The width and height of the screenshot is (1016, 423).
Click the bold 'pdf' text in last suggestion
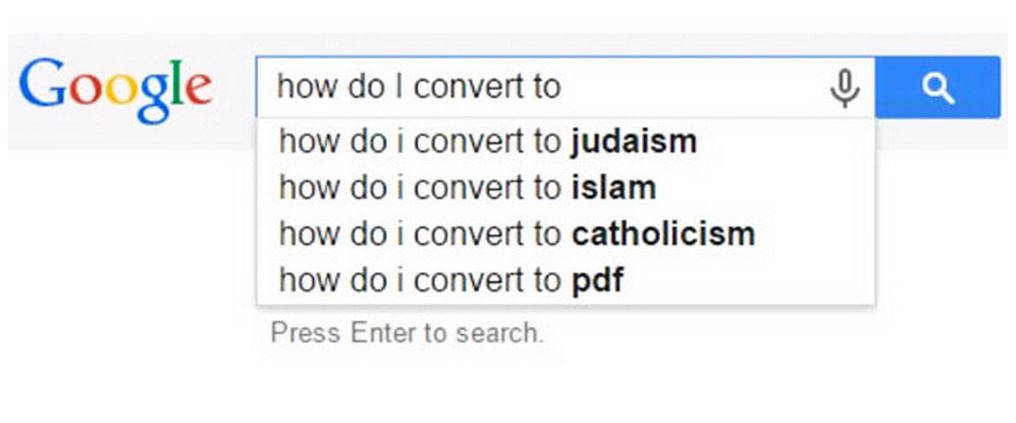pos(597,281)
